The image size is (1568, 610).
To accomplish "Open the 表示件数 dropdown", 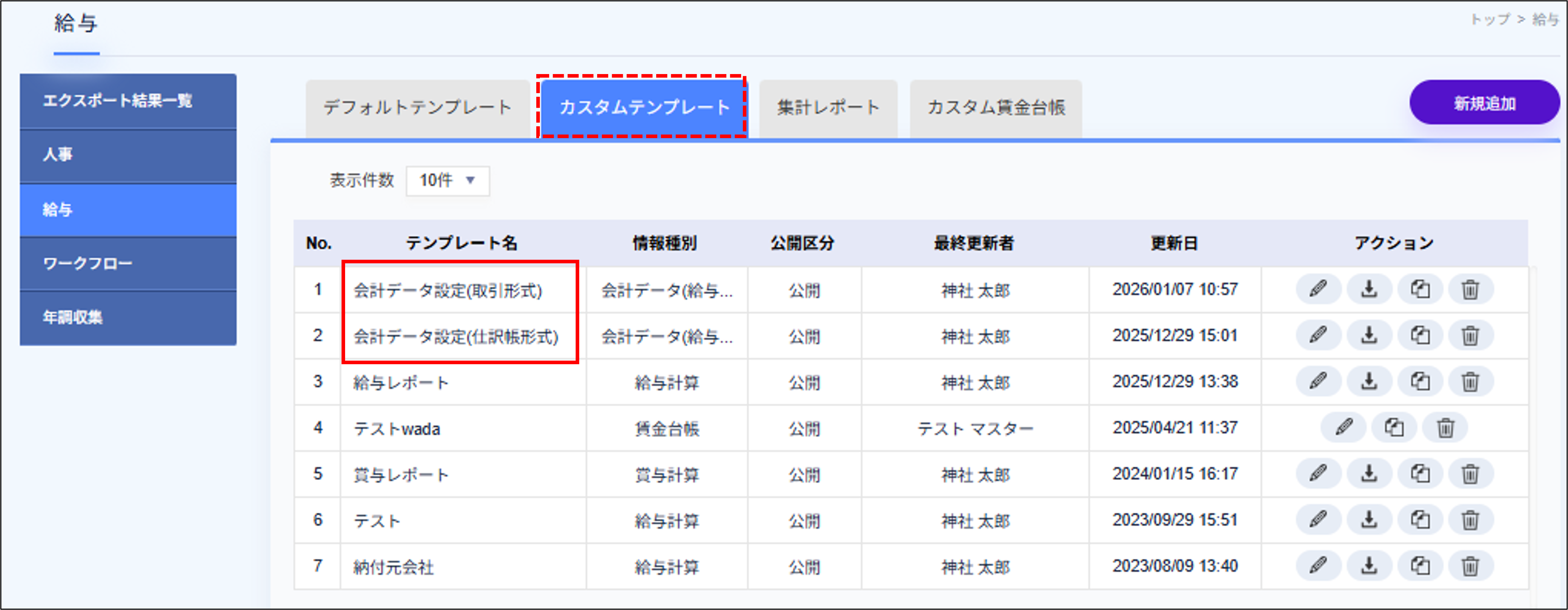I will (447, 180).
